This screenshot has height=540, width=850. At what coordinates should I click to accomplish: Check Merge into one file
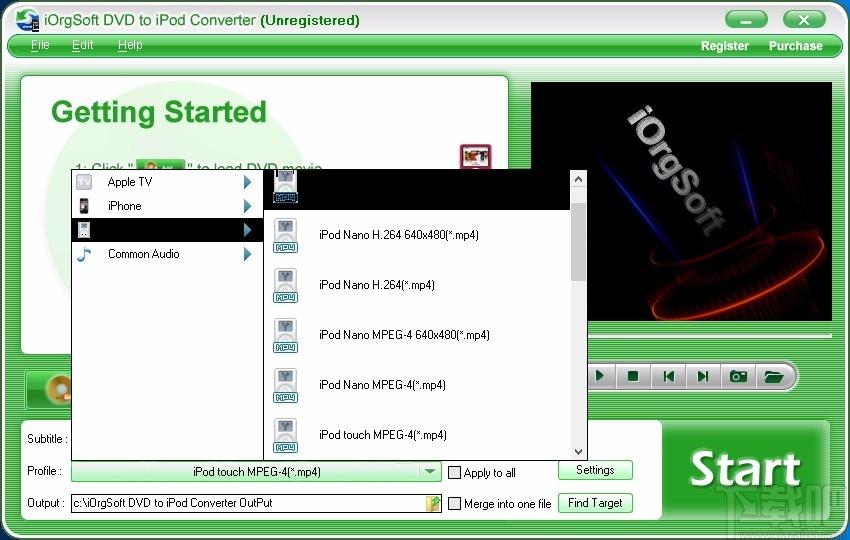(x=454, y=504)
